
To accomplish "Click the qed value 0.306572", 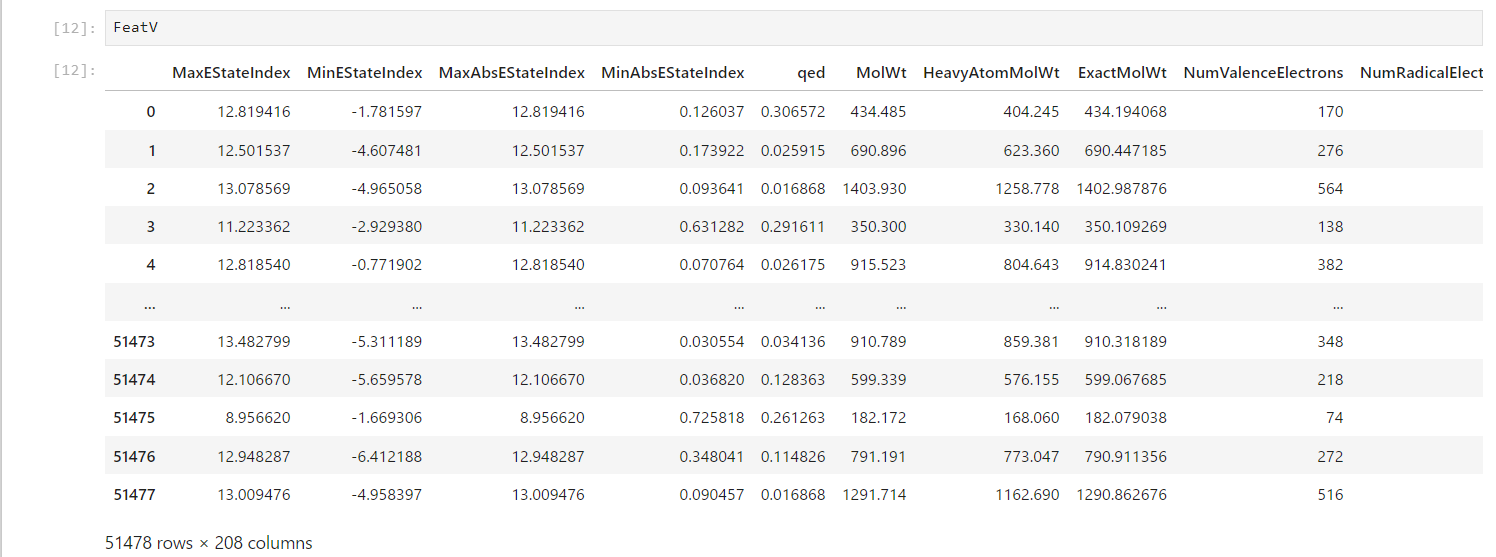I will pos(793,112).
